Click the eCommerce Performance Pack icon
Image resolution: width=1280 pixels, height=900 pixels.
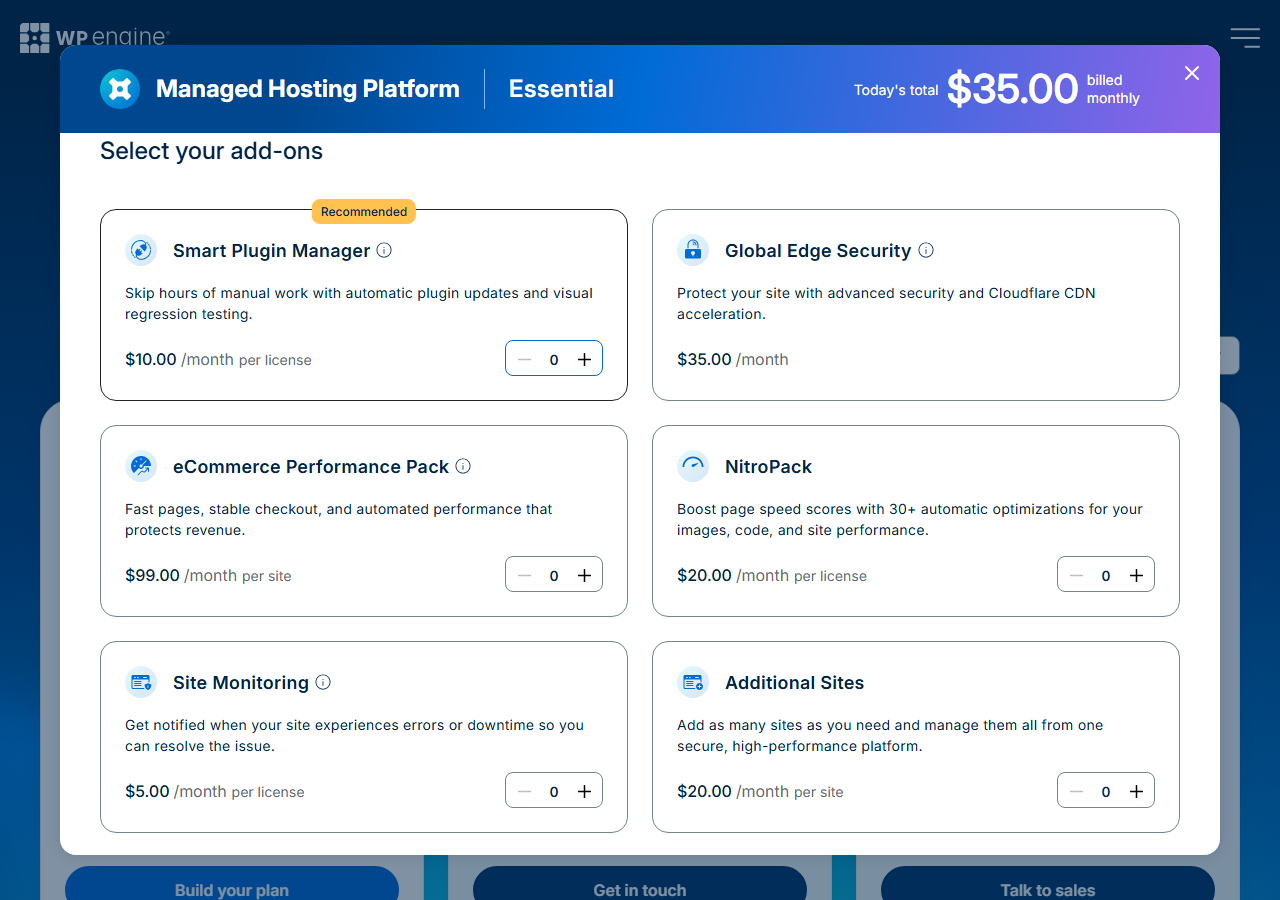point(141,466)
